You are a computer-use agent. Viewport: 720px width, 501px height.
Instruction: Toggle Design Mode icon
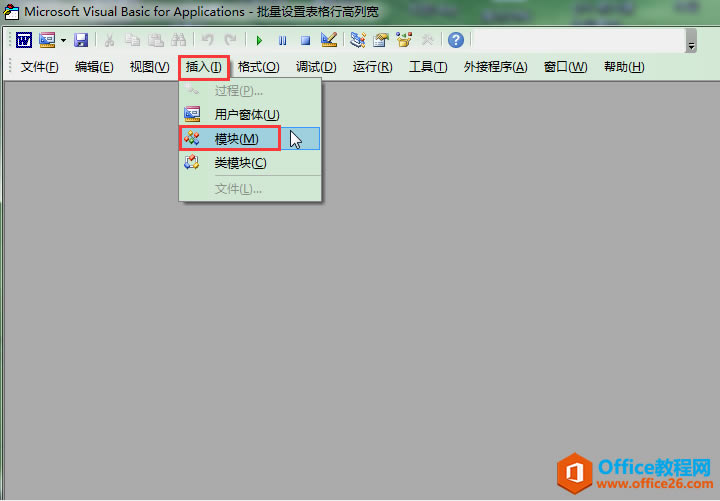click(329, 40)
